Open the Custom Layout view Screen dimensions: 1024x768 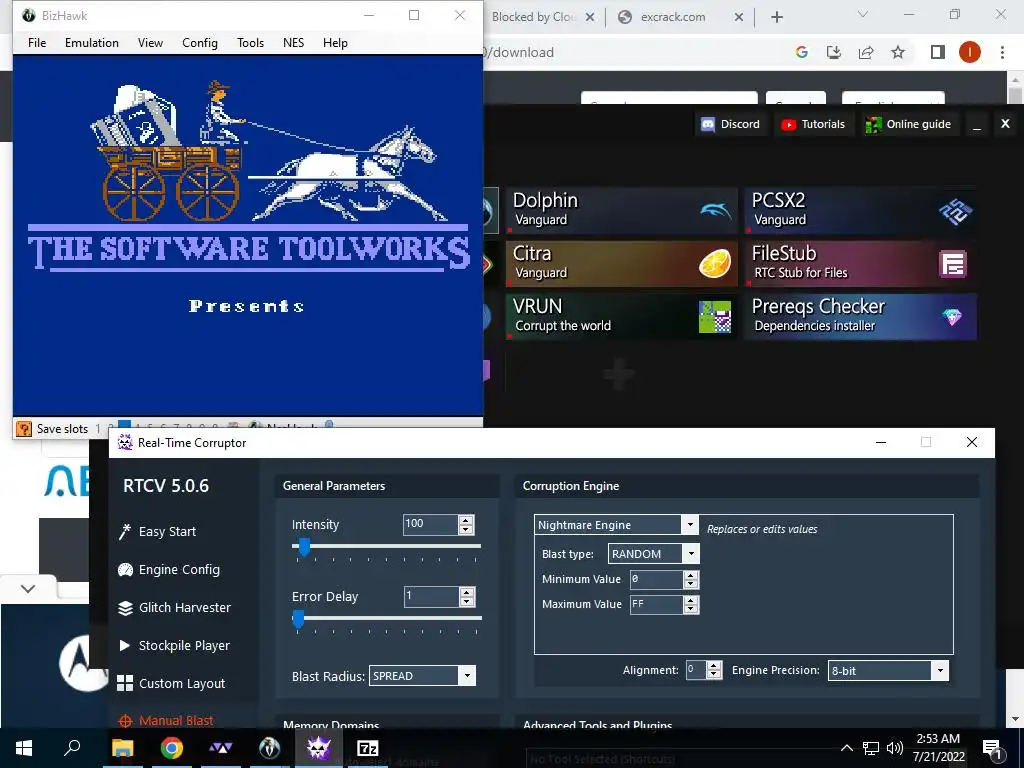tap(171, 683)
